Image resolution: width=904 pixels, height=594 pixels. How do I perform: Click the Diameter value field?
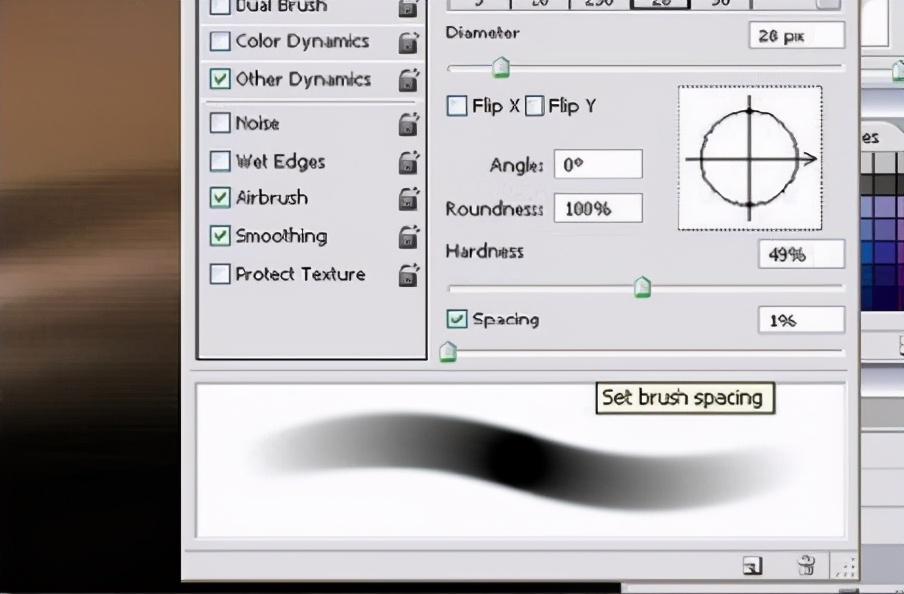797,36
